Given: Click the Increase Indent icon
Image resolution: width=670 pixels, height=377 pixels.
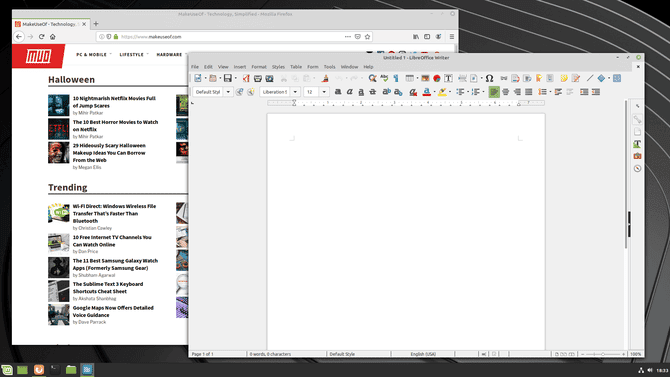Looking at the screenshot, I should click(584, 92).
